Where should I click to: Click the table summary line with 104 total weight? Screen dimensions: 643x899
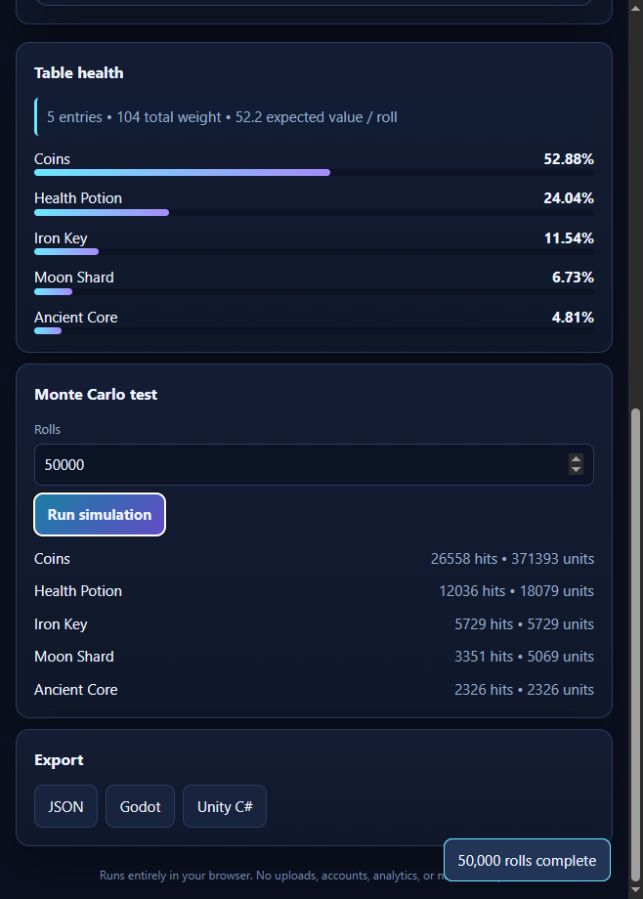pos(222,117)
